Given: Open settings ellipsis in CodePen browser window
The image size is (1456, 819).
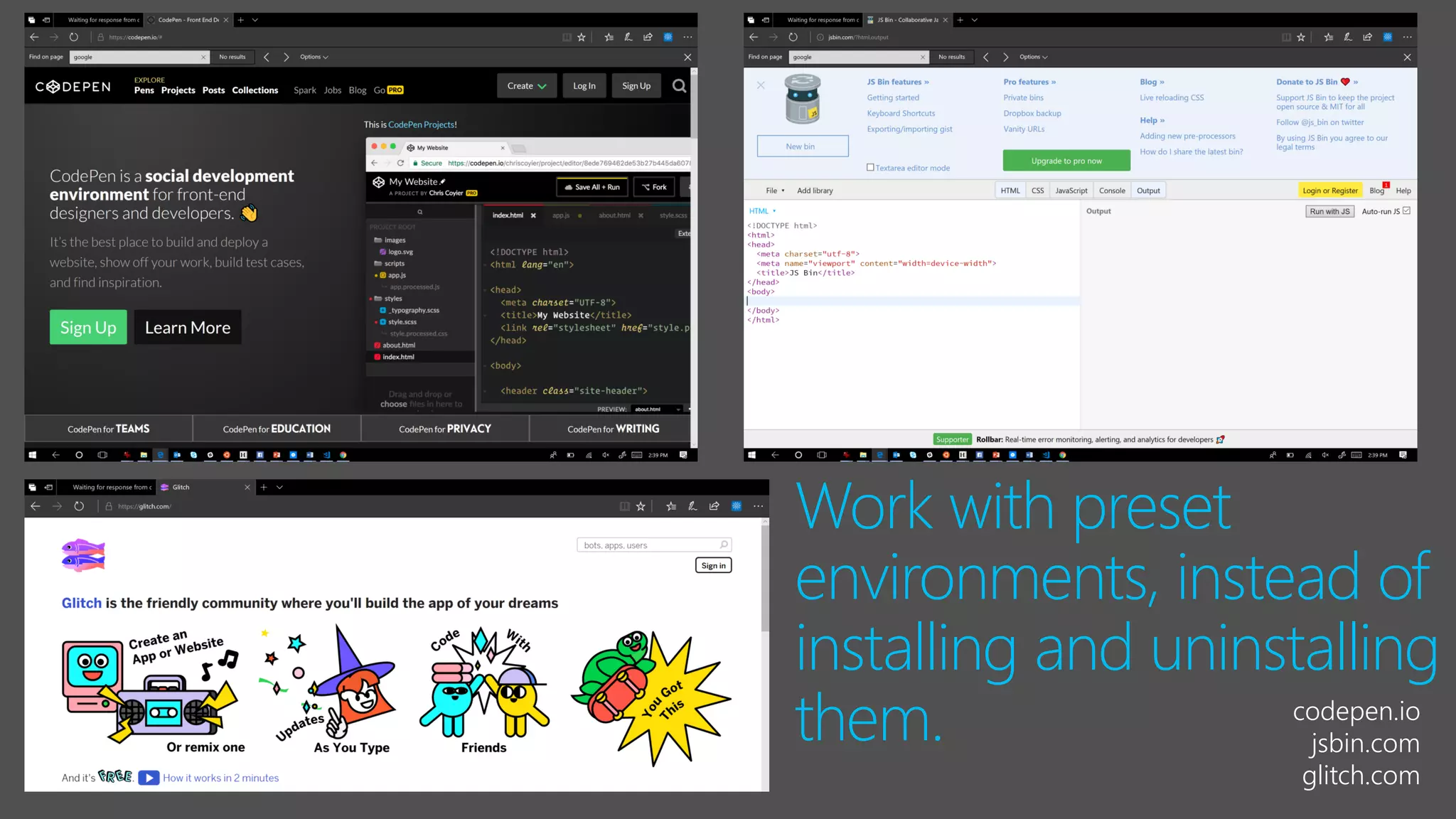Looking at the screenshot, I should pos(687,37).
